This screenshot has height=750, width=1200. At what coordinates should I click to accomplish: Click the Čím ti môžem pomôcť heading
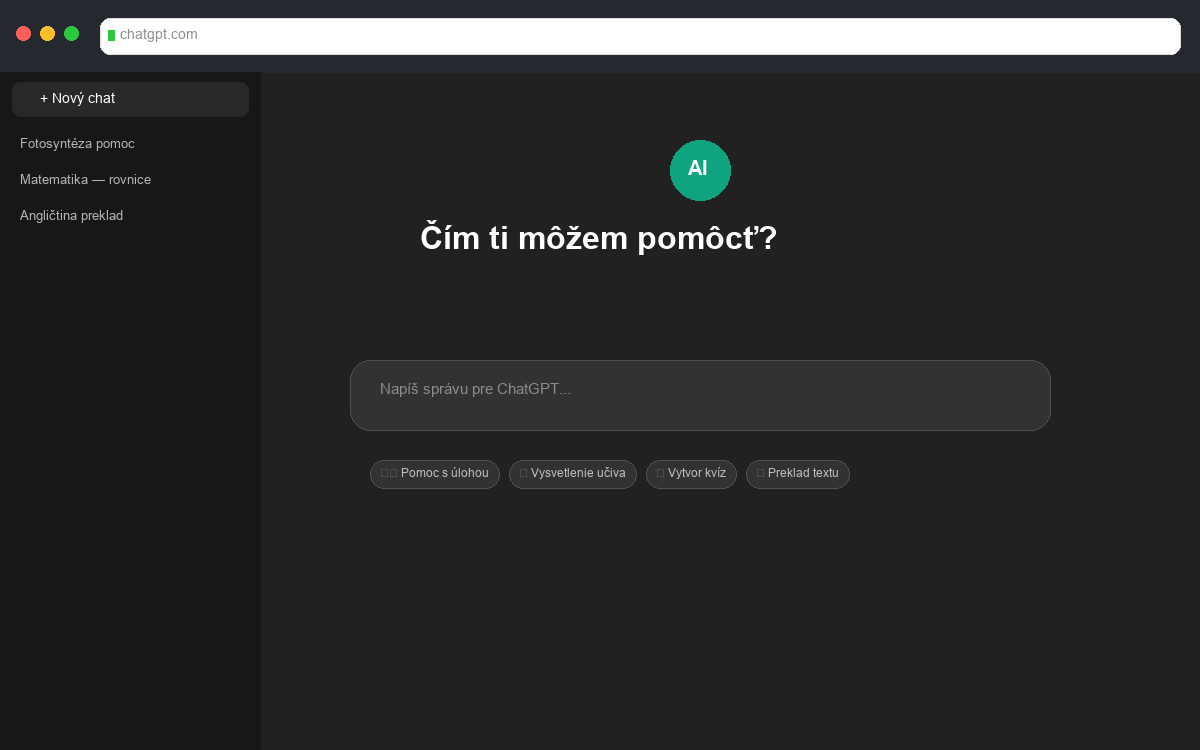coord(598,238)
